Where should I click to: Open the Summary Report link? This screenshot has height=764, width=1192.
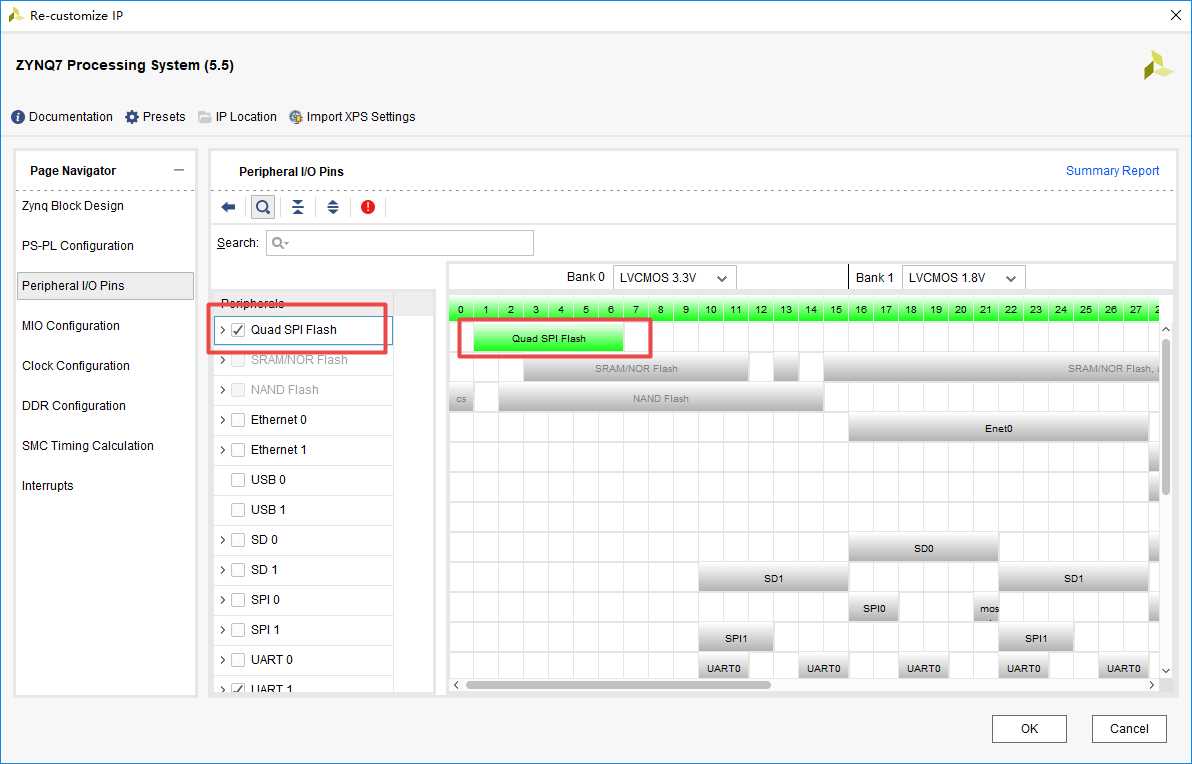[1112, 171]
